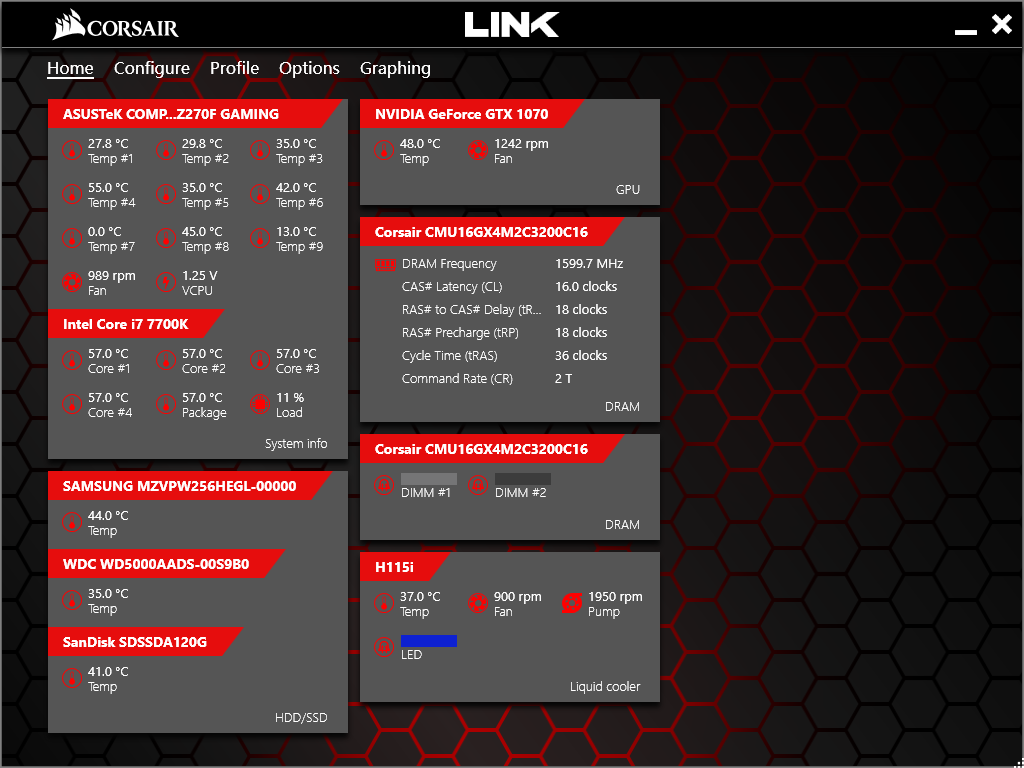
Task: Click the Temp #6 thermometer icon
Action: pyautogui.click(x=259, y=195)
